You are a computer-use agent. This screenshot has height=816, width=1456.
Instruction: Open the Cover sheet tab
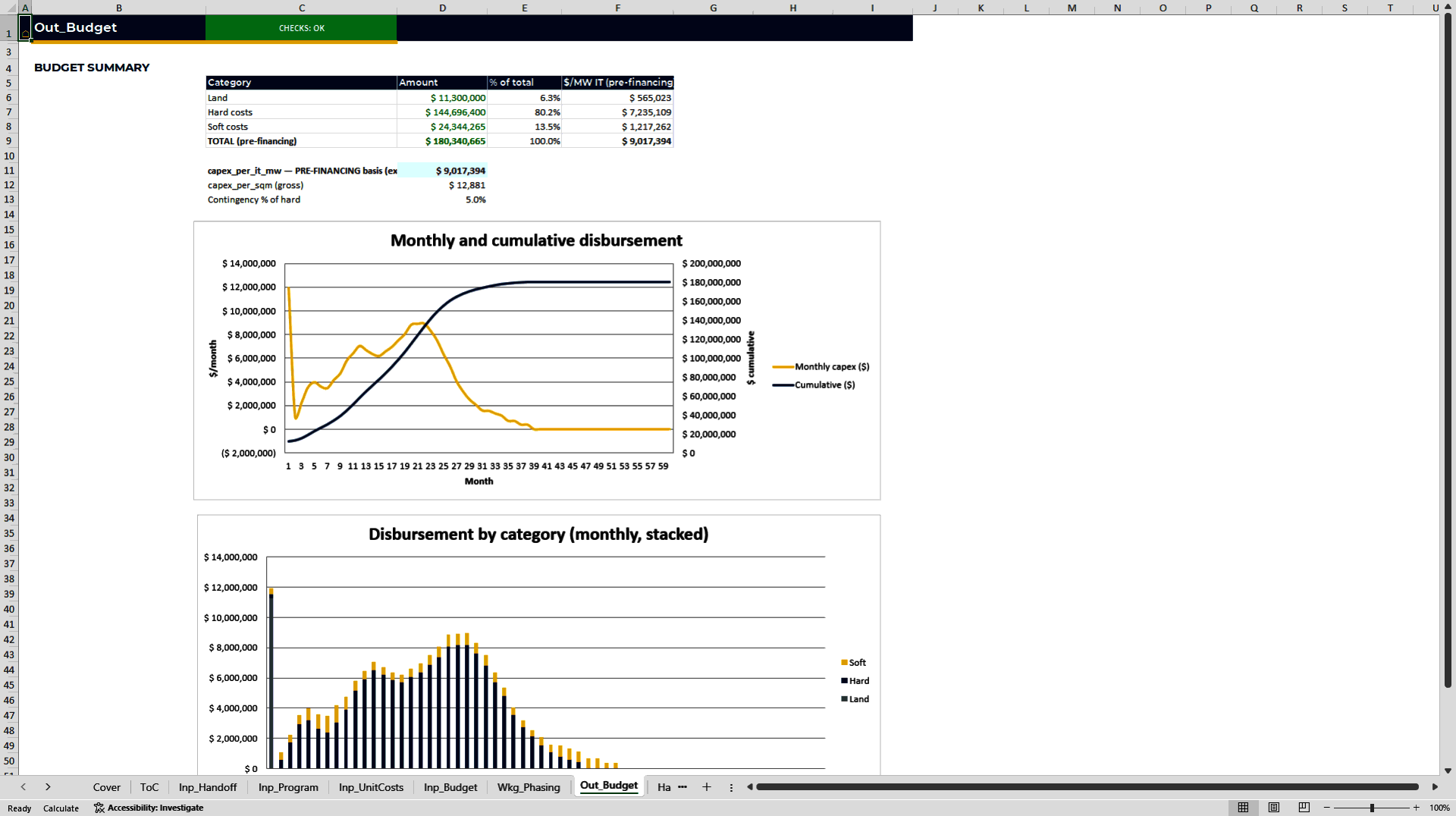pos(107,787)
